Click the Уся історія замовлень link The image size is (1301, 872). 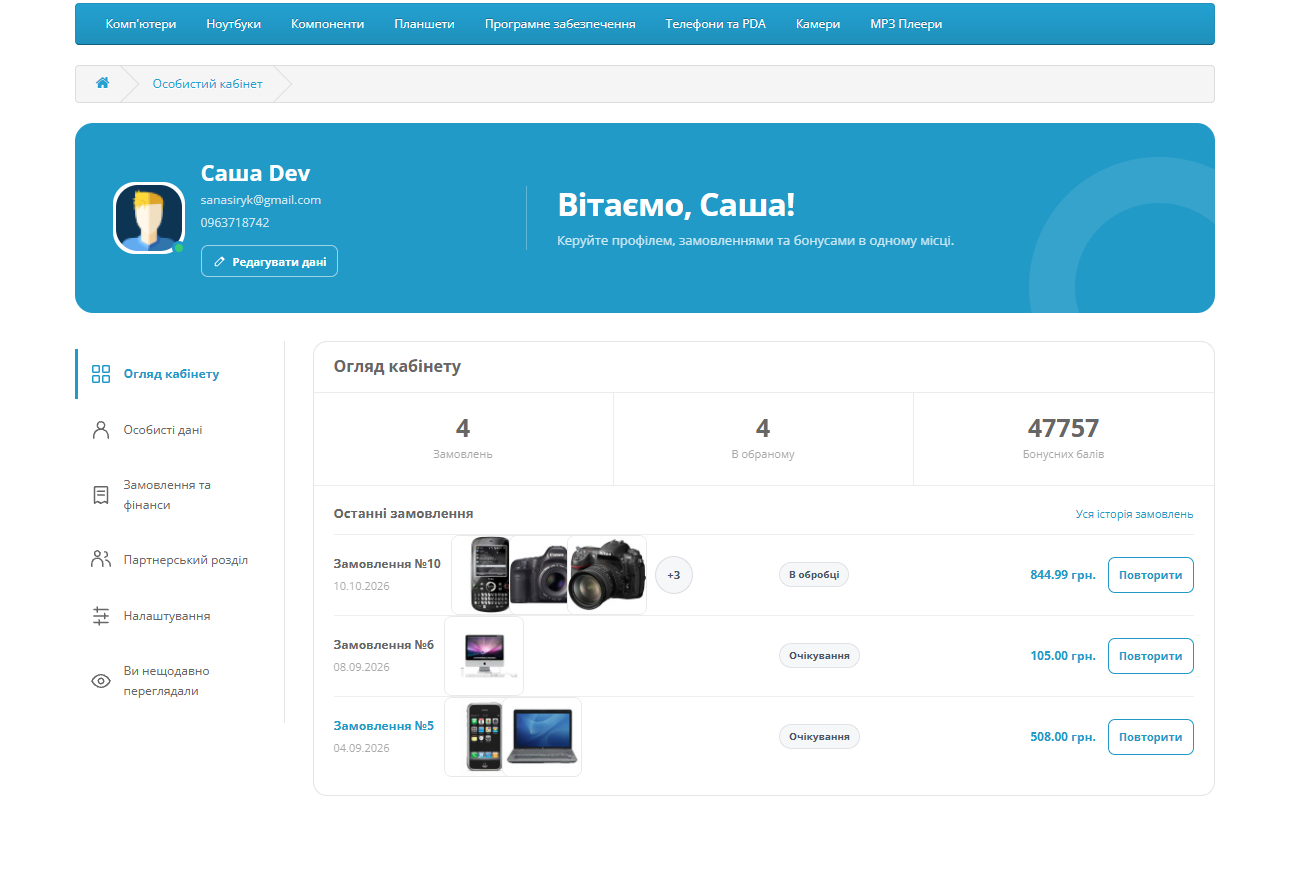(x=1134, y=514)
